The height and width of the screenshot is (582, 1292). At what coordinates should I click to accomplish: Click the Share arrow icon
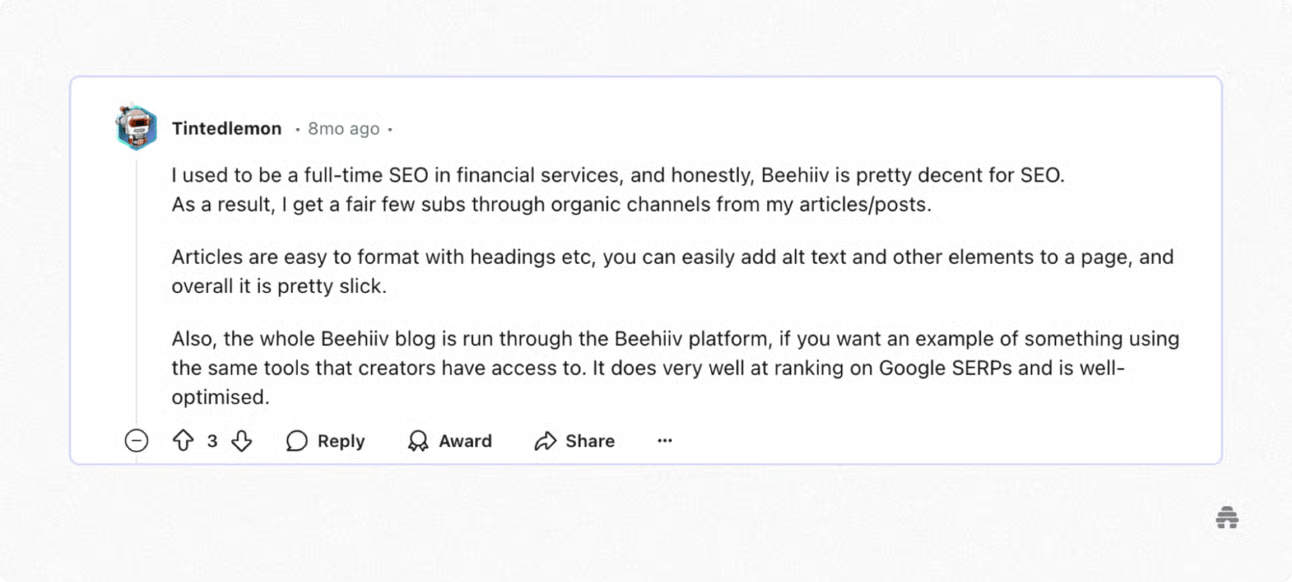pos(545,440)
